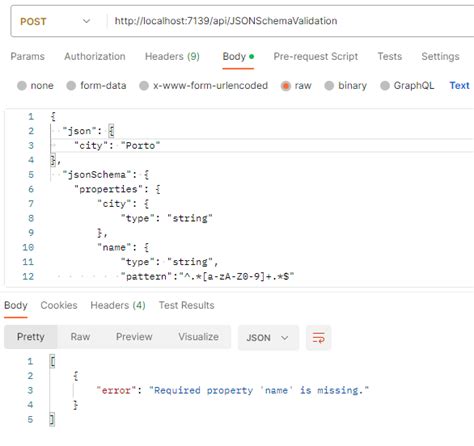Open the POST method dropdown
Image resolution: width=474 pixels, height=446 pixels.
pos(55,21)
